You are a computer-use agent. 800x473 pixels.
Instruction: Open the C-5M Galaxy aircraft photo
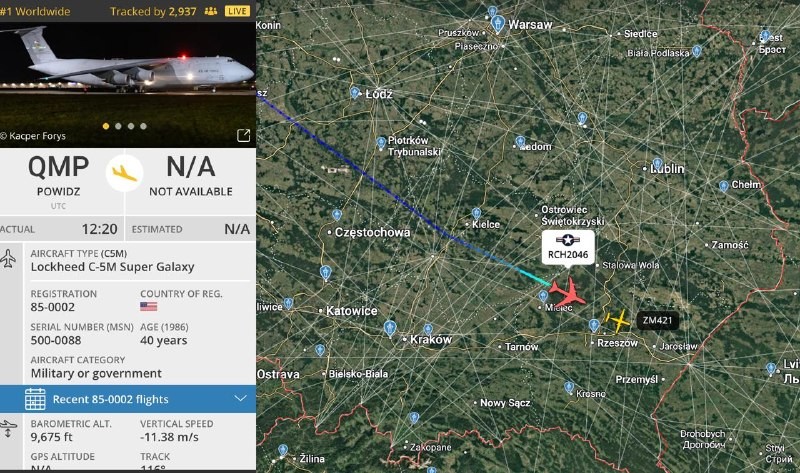coord(128,84)
